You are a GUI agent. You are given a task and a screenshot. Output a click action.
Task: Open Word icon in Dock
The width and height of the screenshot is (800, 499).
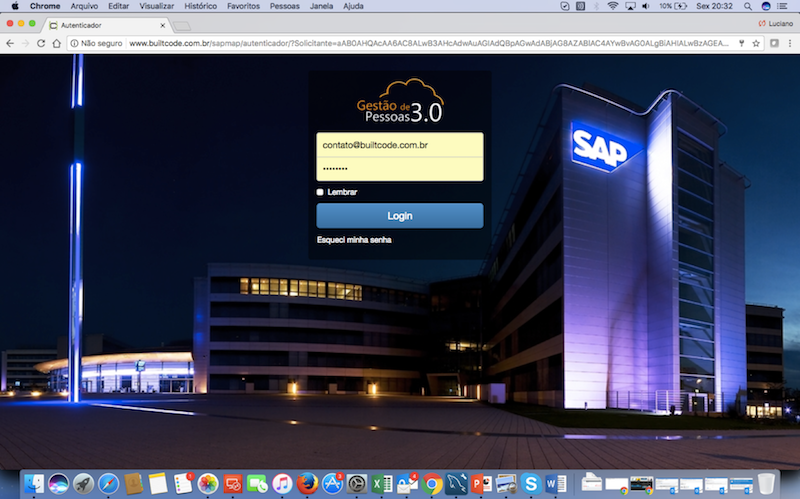pos(556,484)
